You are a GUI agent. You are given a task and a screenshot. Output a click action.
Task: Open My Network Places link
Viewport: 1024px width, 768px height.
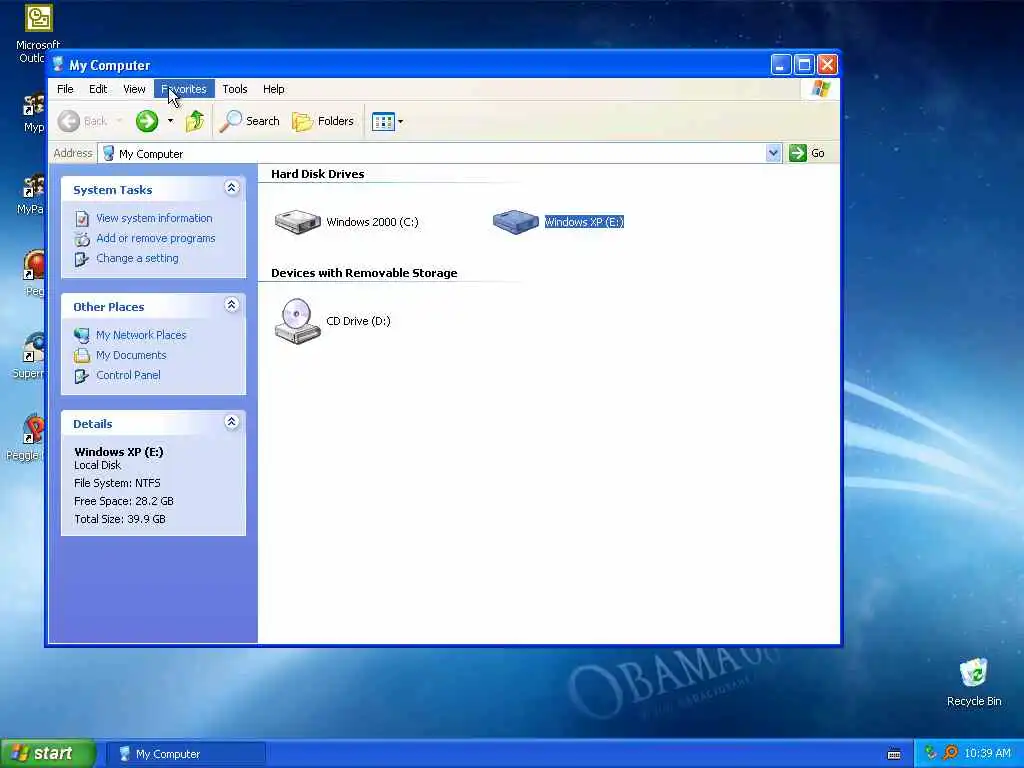(x=141, y=335)
